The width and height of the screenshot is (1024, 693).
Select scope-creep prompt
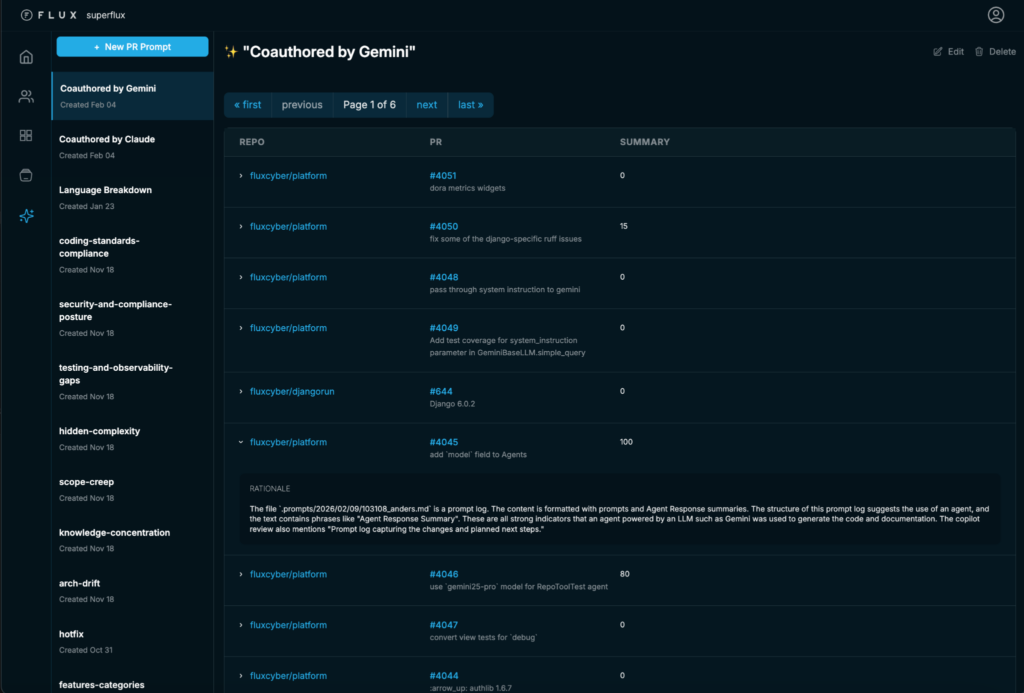click(133, 489)
